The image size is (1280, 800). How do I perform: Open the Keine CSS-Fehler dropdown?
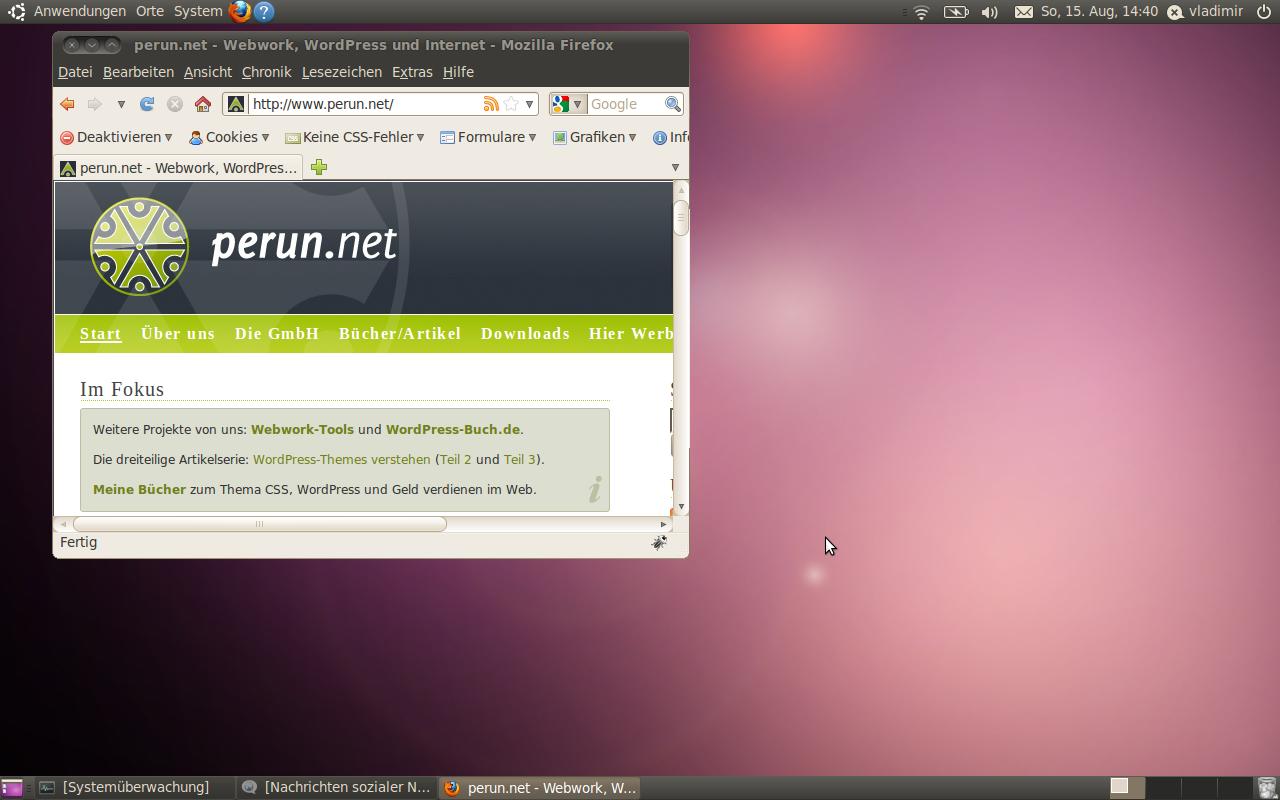[x=355, y=137]
